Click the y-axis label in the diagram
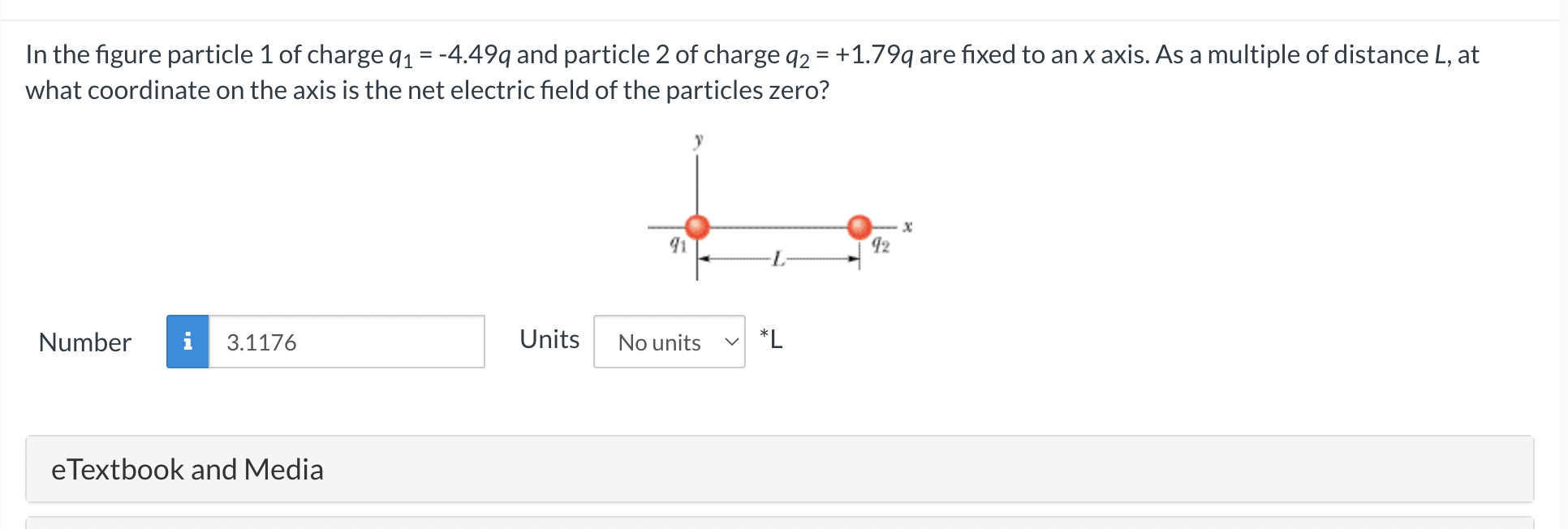Image resolution: width=1568 pixels, height=529 pixels. (x=698, y=140)
